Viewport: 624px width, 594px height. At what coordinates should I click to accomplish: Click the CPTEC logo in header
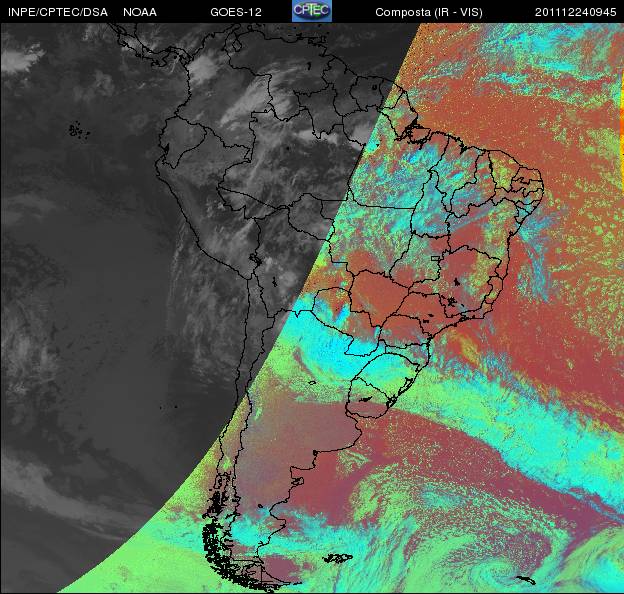[312, 11]
